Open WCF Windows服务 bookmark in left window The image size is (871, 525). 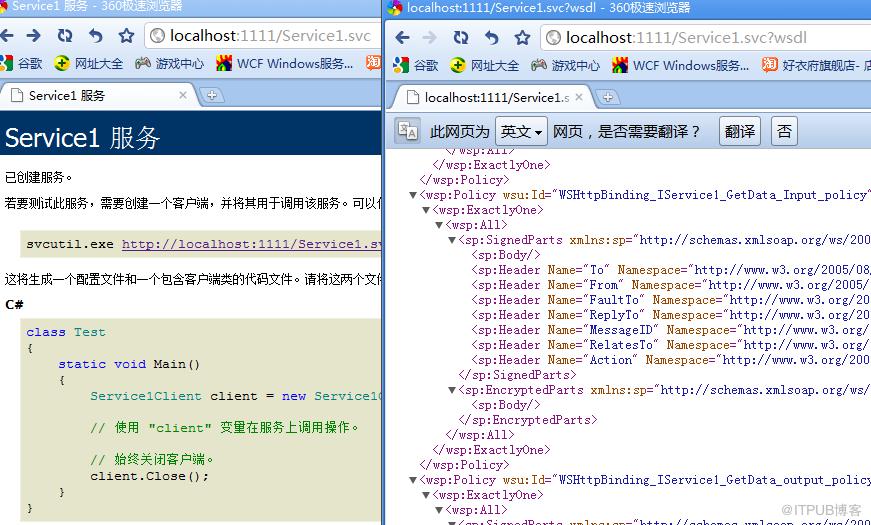pyautogui.click(x=284, y=63)
